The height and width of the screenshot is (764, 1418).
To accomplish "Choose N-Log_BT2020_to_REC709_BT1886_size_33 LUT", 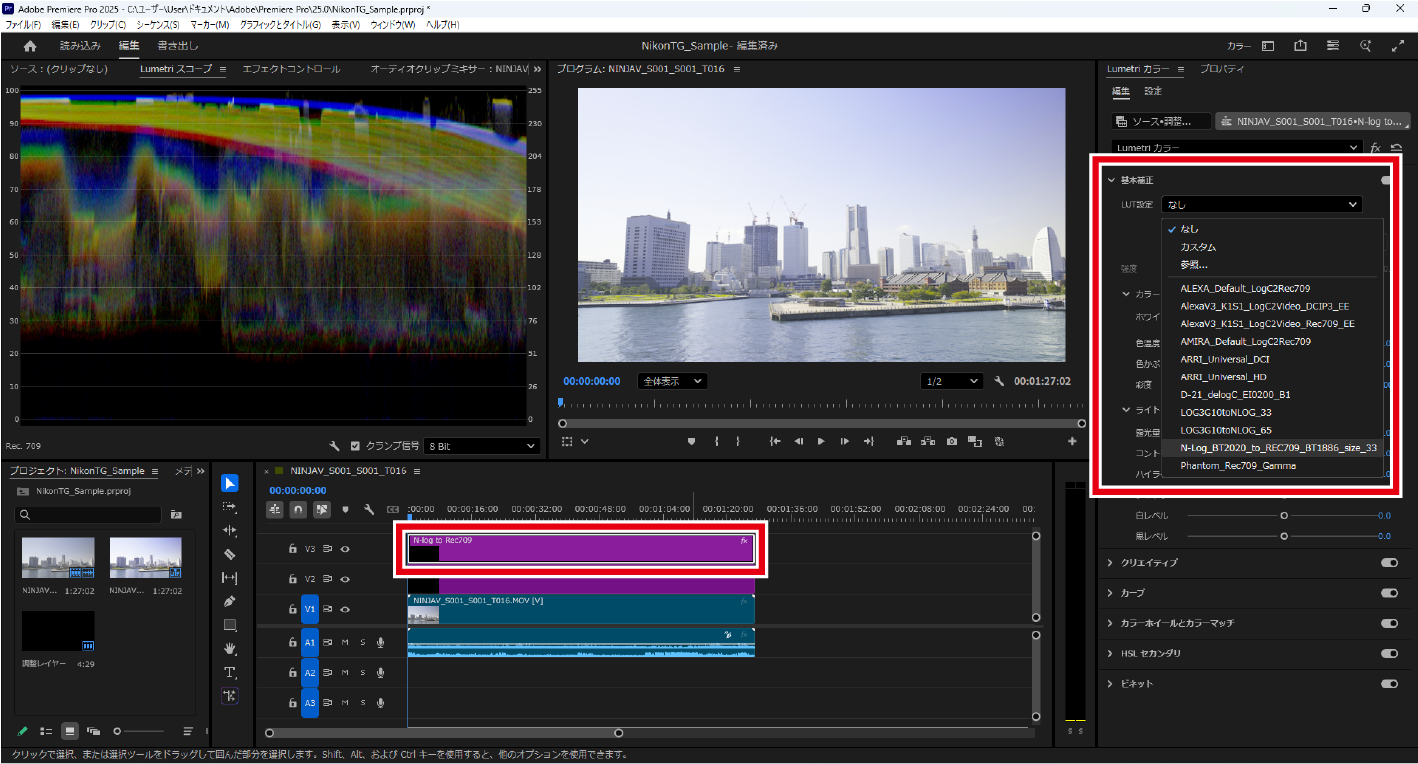I will tap(1278, 448).
